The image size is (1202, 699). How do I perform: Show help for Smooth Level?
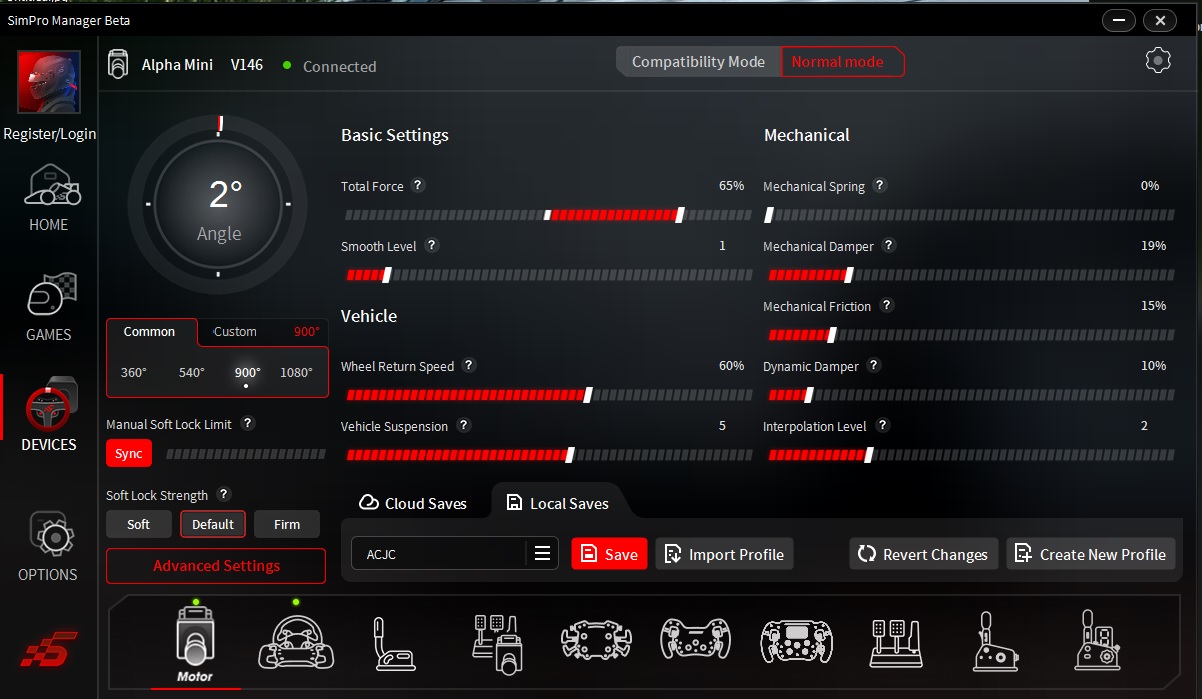[x=431, y=245]
